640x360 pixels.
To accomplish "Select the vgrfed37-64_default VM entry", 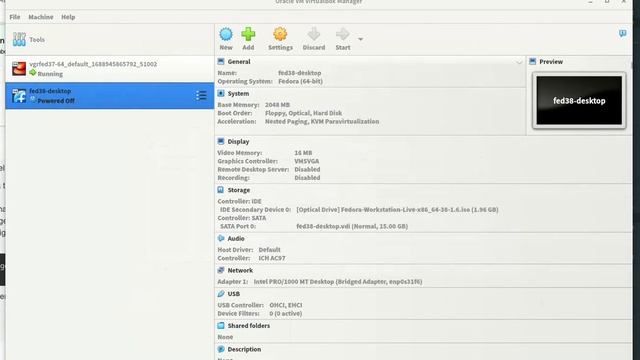I will click(109, 69).
